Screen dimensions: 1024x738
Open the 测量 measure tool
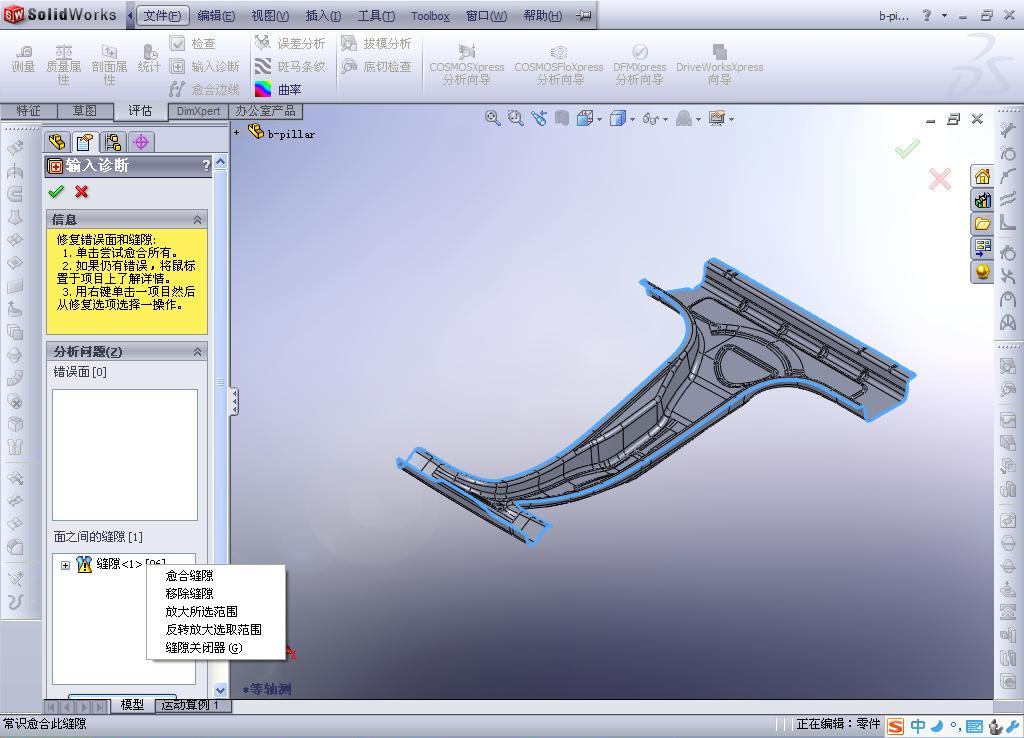23,59
